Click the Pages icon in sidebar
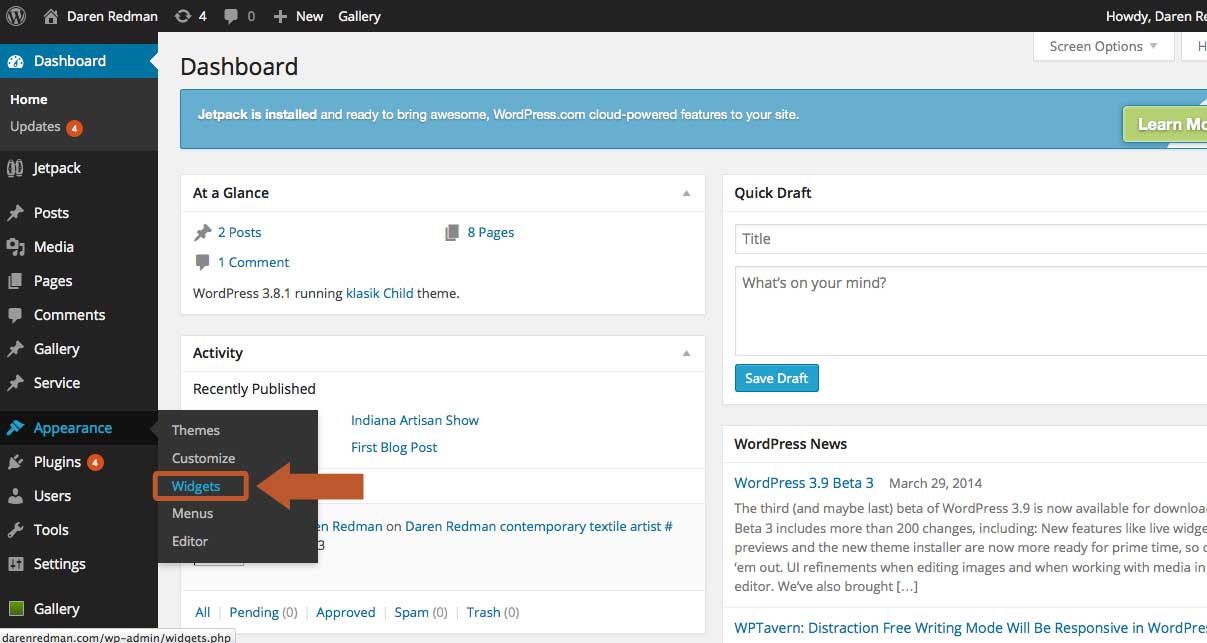 [15, 281]
